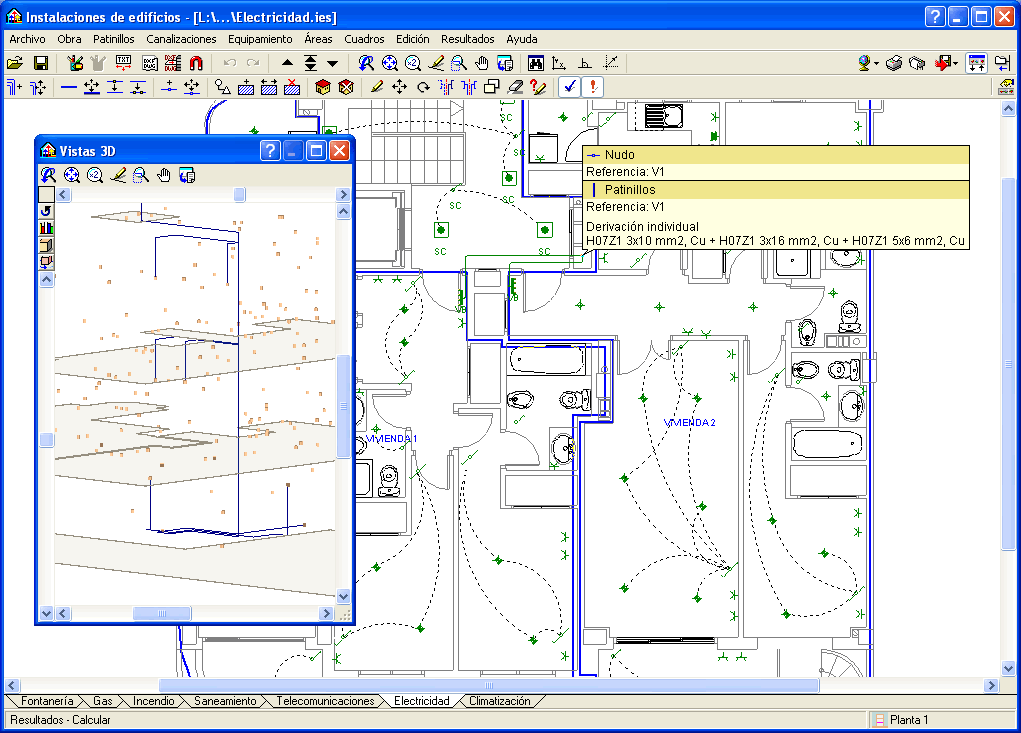Image resolution: width=1021 pixels, height=733 pixels.
Task: Click the new vertical shaft icon
Action: [14, 87]
